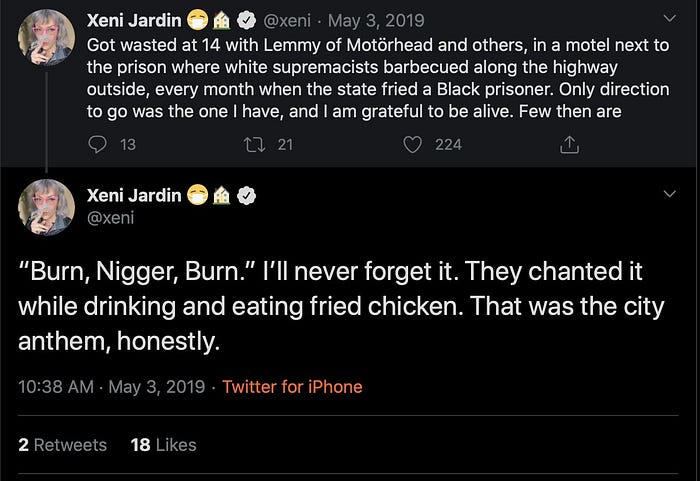Open the Xeni Jardin name on the lower tweet

tap(134, 195)
